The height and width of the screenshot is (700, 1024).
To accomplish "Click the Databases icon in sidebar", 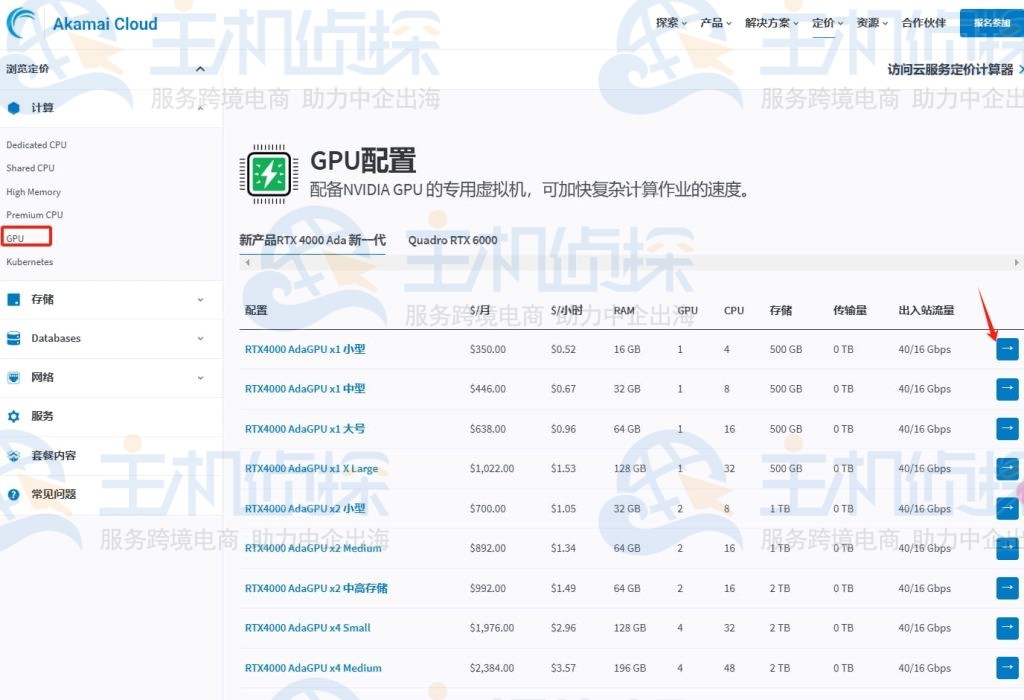I will pos(14,338).
